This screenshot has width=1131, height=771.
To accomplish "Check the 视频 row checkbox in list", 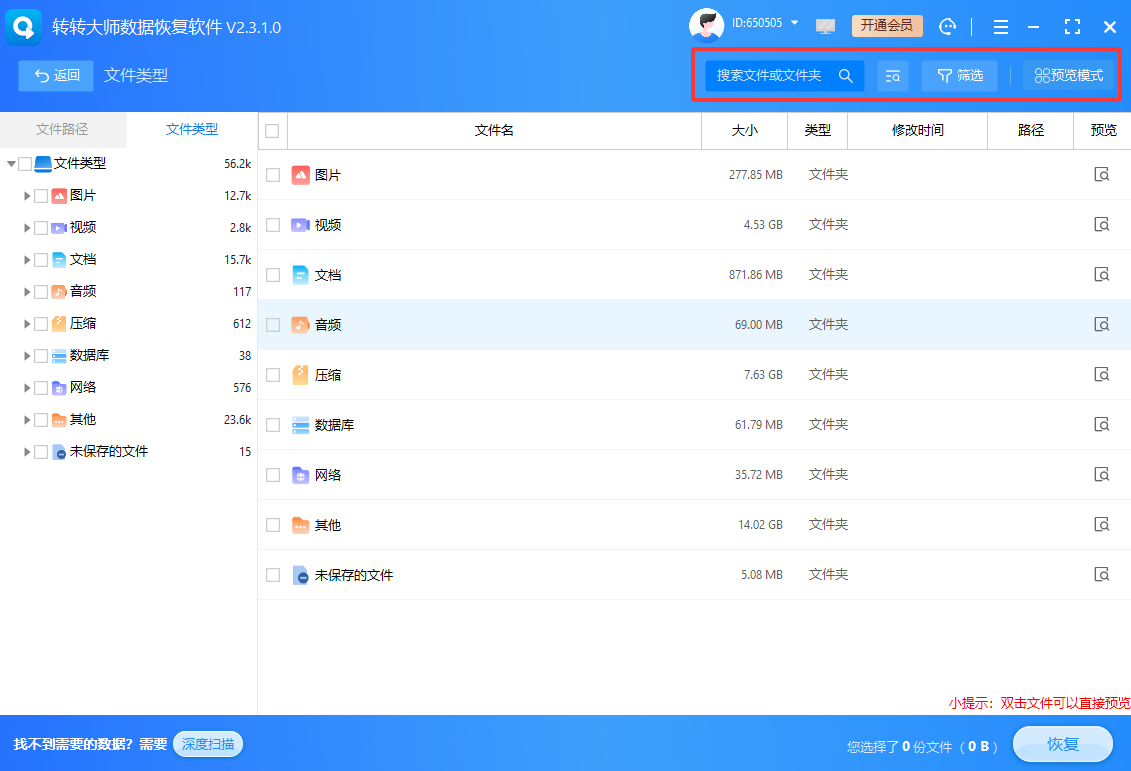I will [273, 225].
